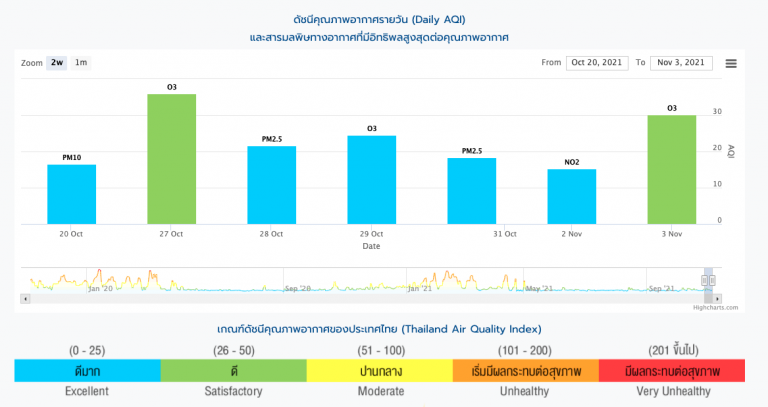
Task: Click the blue Excellent legend swatch
Action: coord(88,371)
